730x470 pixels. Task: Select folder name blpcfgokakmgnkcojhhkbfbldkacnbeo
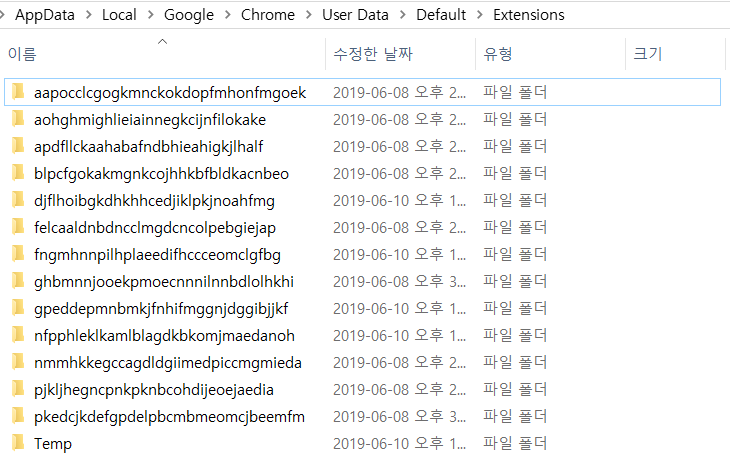click(162, 174)
